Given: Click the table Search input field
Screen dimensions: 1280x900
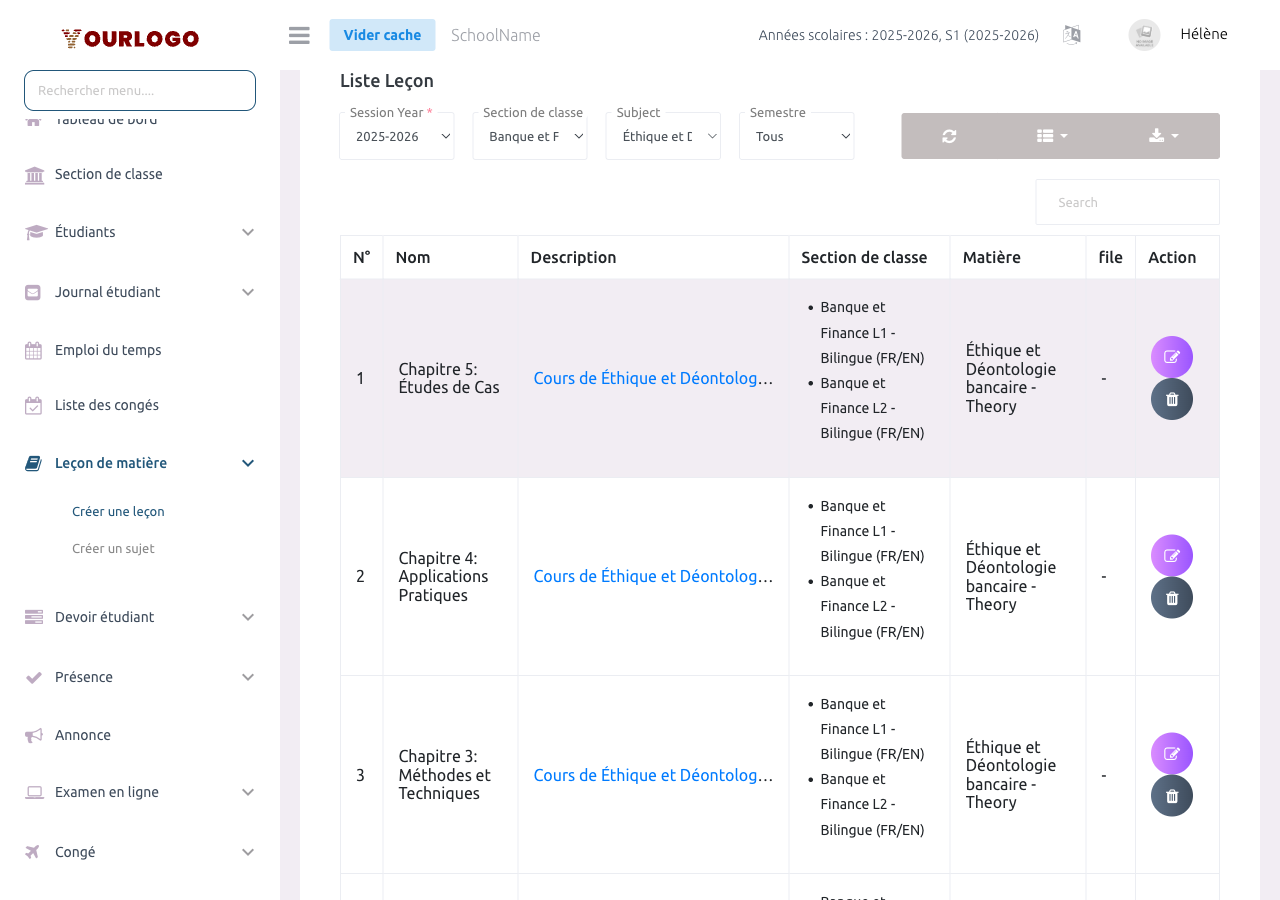Looking at the screenshot, I should (x=1127, y=202).
